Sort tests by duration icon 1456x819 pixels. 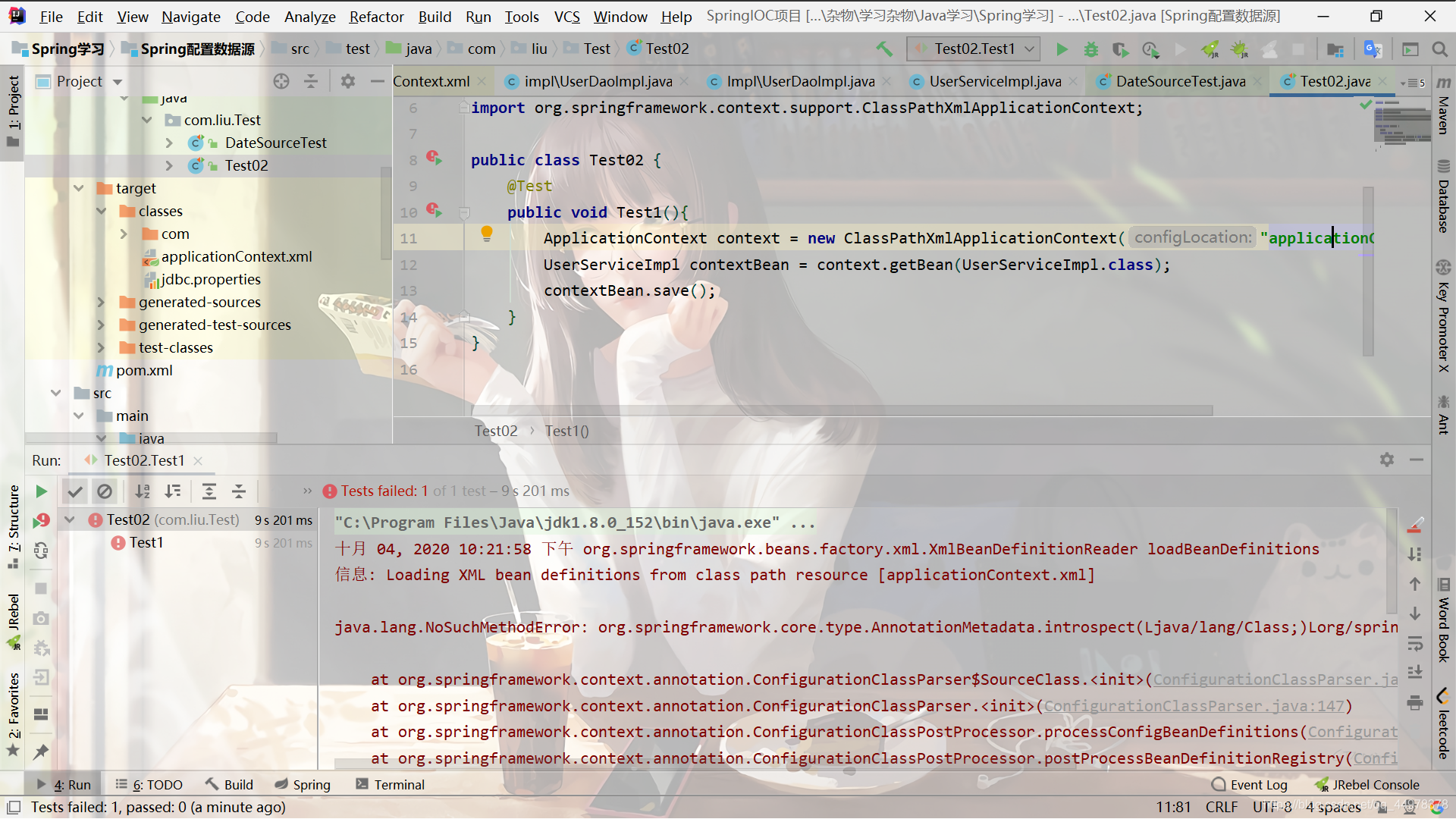click(x=173, y=491)
